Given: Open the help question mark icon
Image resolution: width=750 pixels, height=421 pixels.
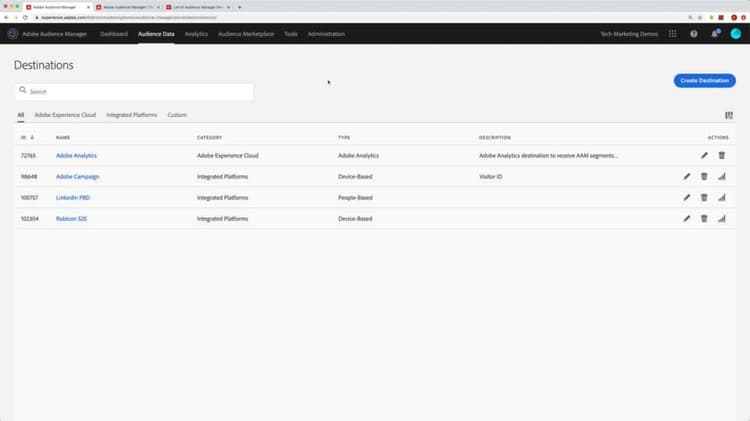Looking at the screenshot, I should [694, 34].
